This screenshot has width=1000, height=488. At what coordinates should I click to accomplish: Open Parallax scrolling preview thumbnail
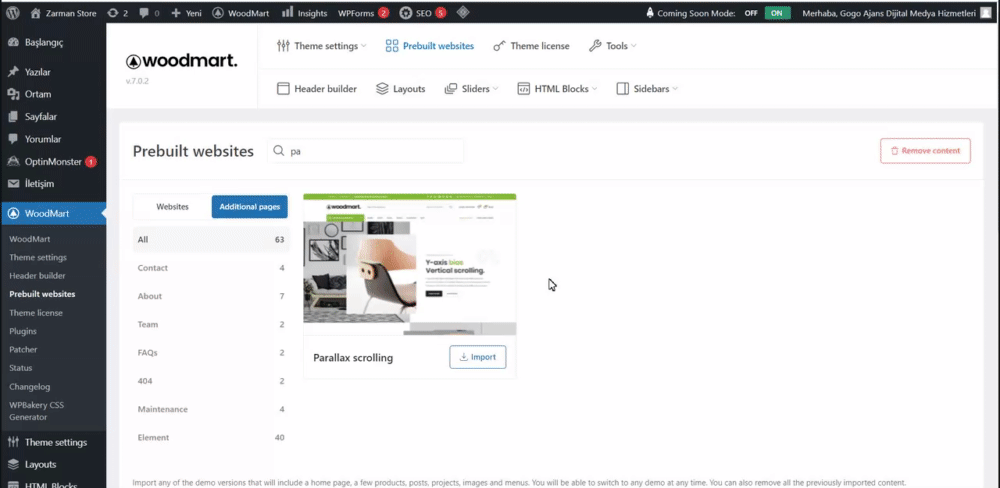click(409, 265)
